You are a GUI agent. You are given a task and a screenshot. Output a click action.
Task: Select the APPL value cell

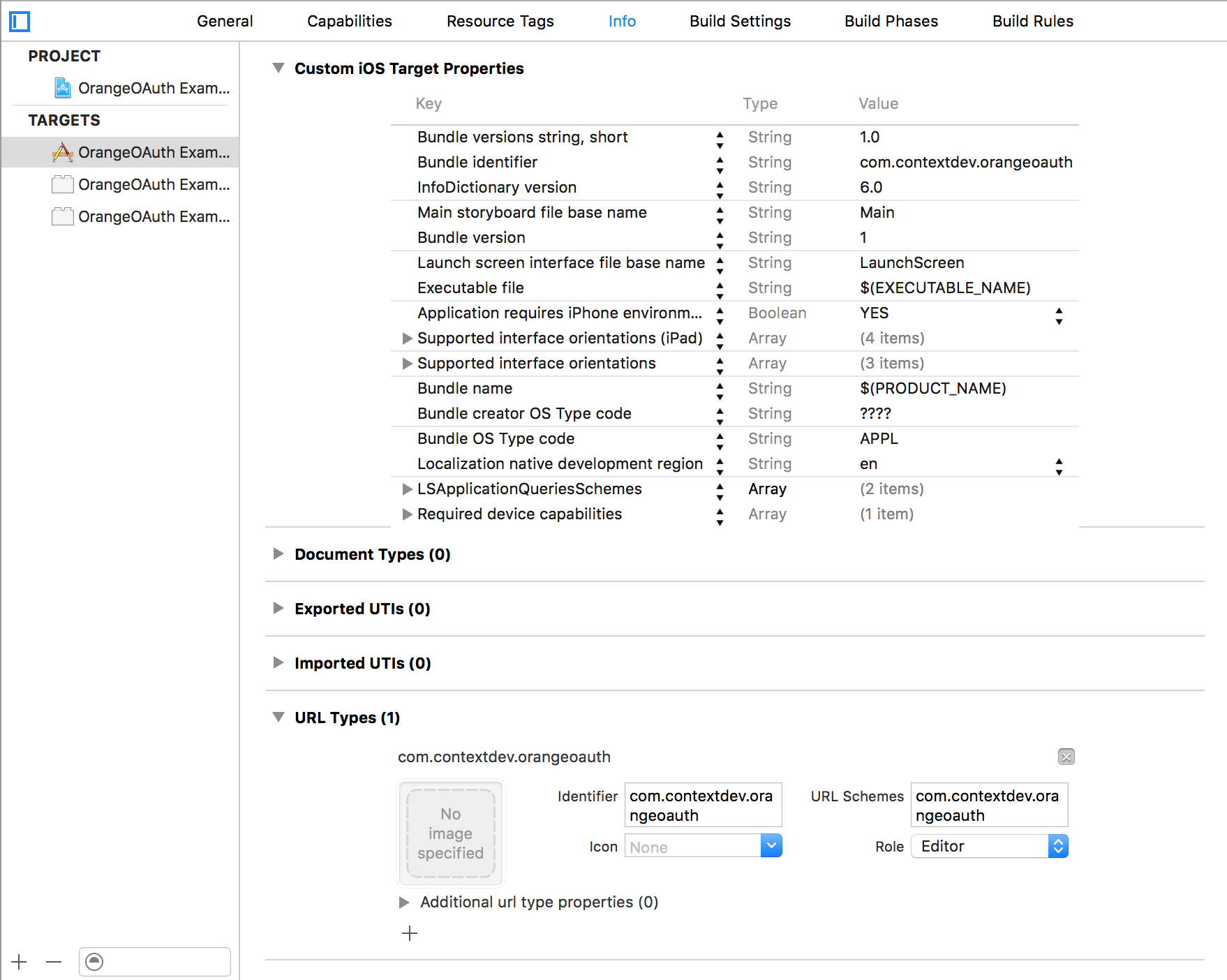click(879, 438)
